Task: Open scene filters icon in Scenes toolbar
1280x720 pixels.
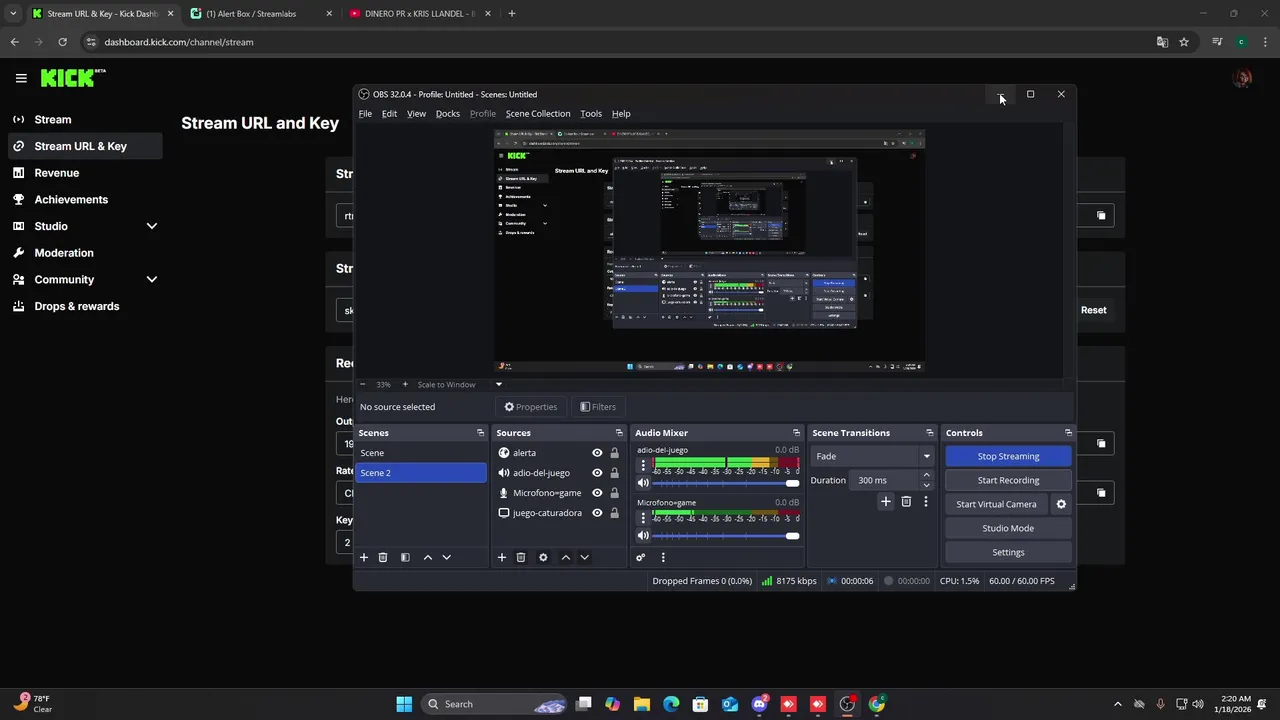Action: point(405,557)
